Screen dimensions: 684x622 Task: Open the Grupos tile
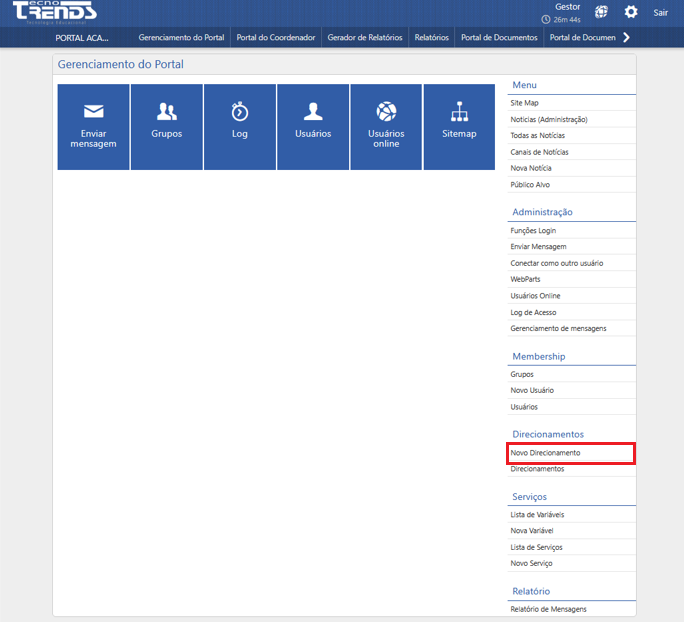point(166,126)
